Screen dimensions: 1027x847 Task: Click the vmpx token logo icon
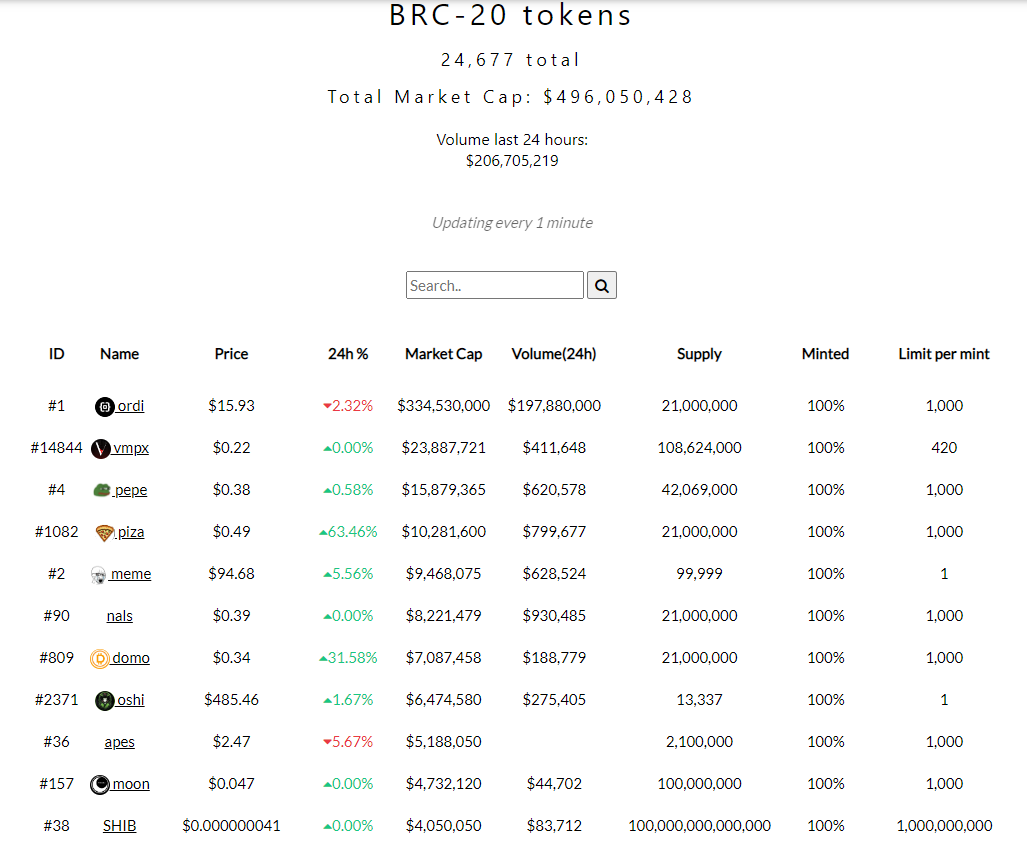pyautogui.click(x=100, y=449)
